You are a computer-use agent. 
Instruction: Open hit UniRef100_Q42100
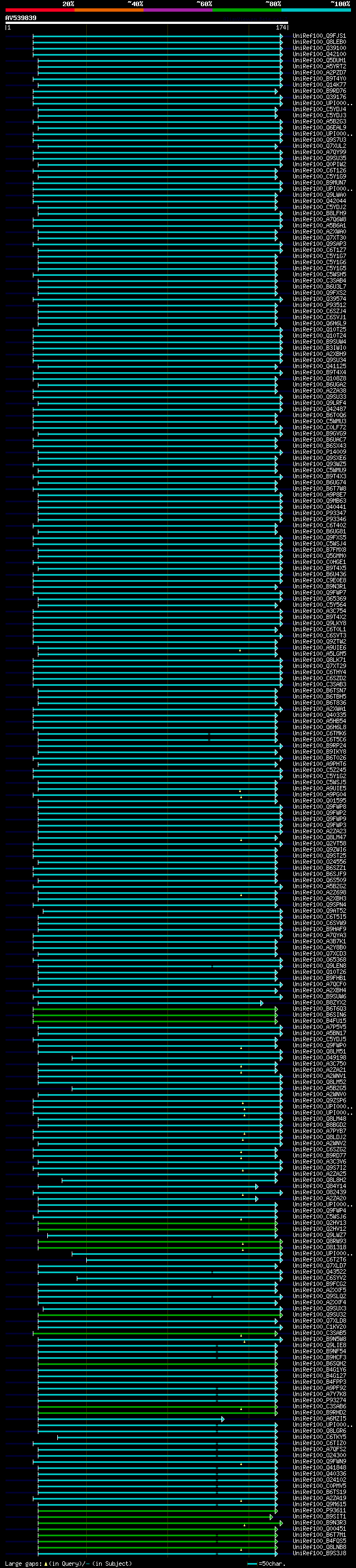(319, 54)
